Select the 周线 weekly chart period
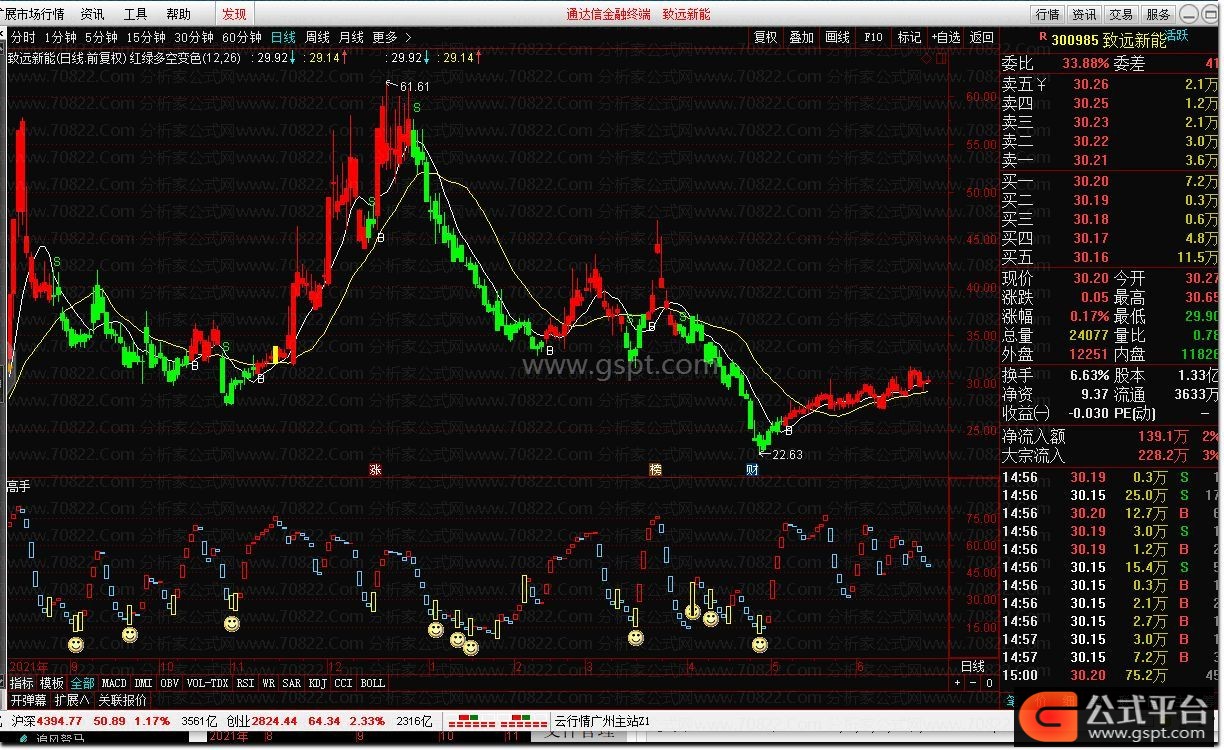Viewport: 1224px width, 750px height. (317, 37)
